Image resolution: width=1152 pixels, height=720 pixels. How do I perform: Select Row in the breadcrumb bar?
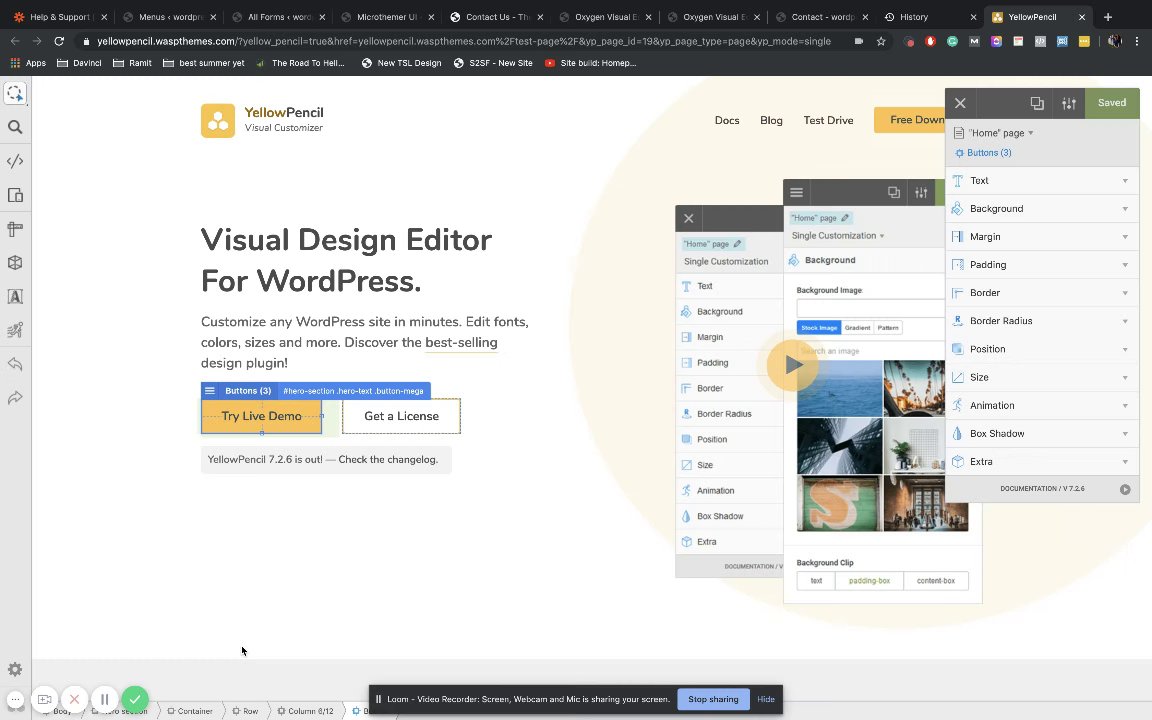pyautogui.click(x=245, y=711)
